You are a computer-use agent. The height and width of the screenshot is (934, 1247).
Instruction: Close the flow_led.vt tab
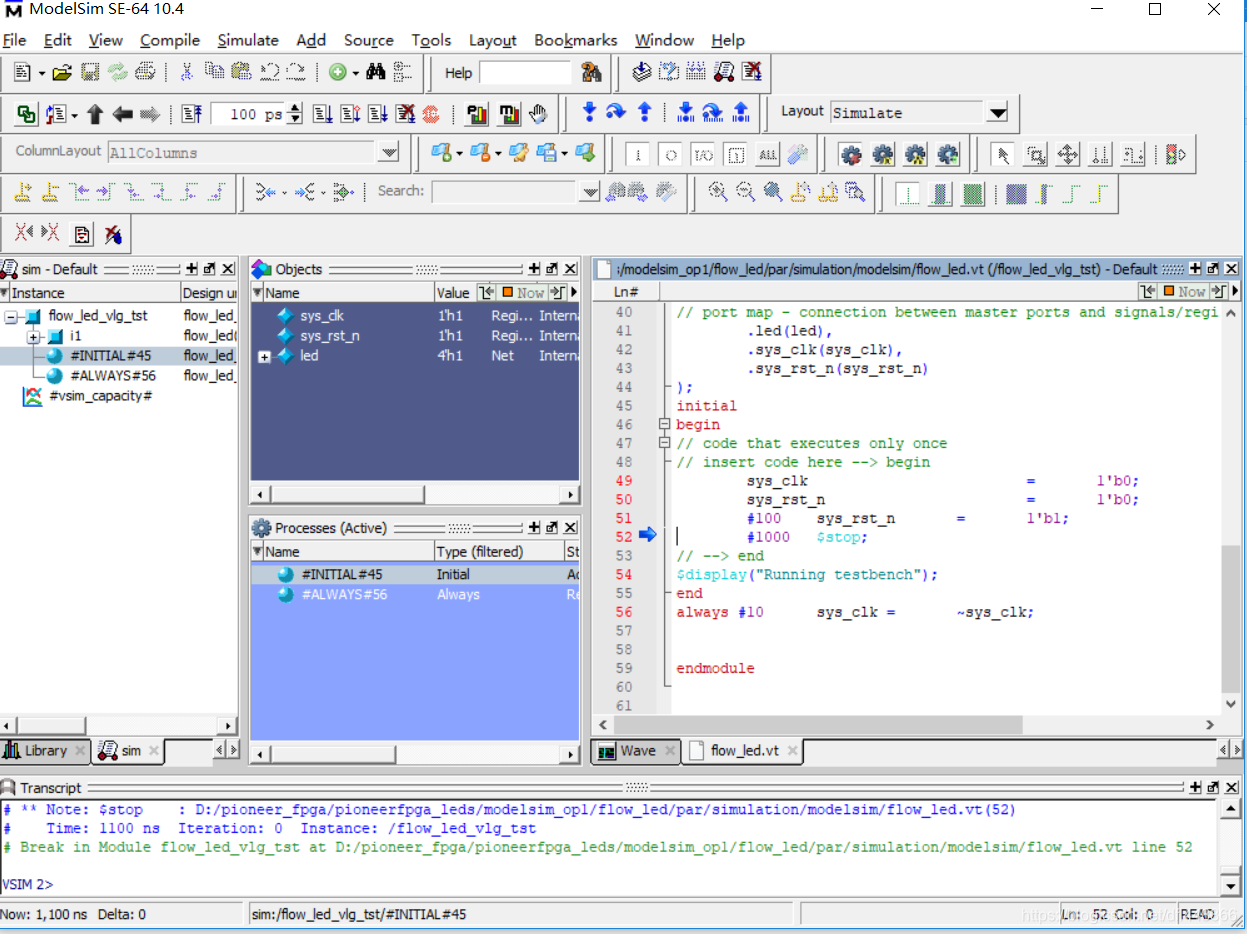point(792,751)
